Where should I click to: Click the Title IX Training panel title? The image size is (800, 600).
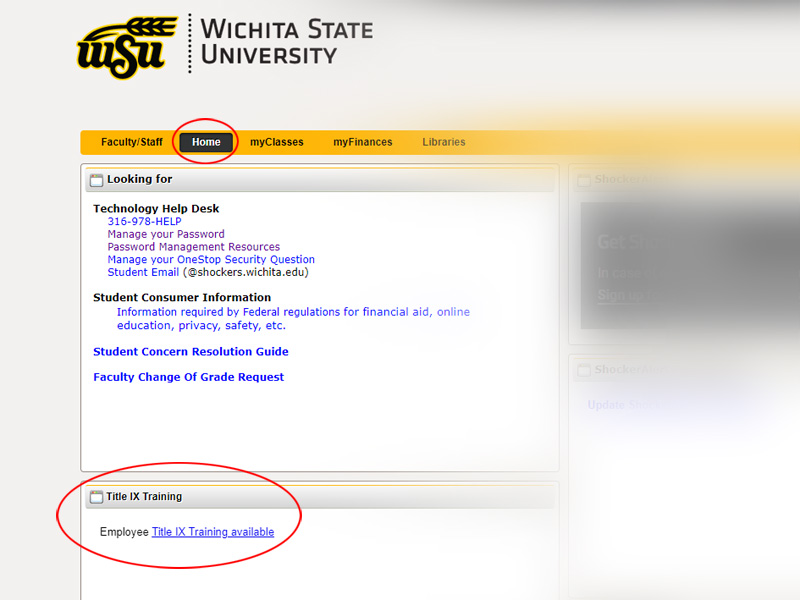click(x=144, y=496)
